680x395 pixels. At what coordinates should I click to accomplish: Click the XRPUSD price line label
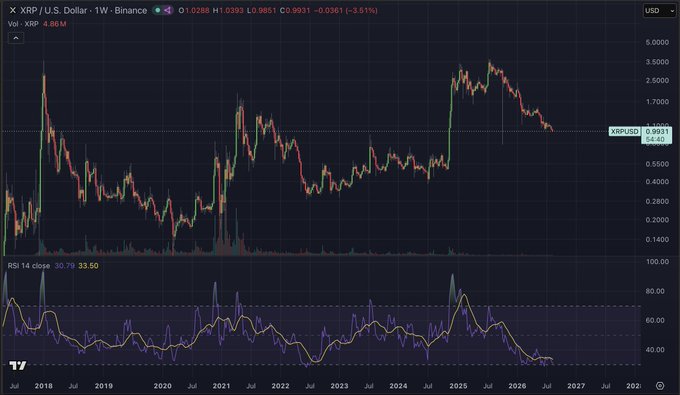(624, 131)
